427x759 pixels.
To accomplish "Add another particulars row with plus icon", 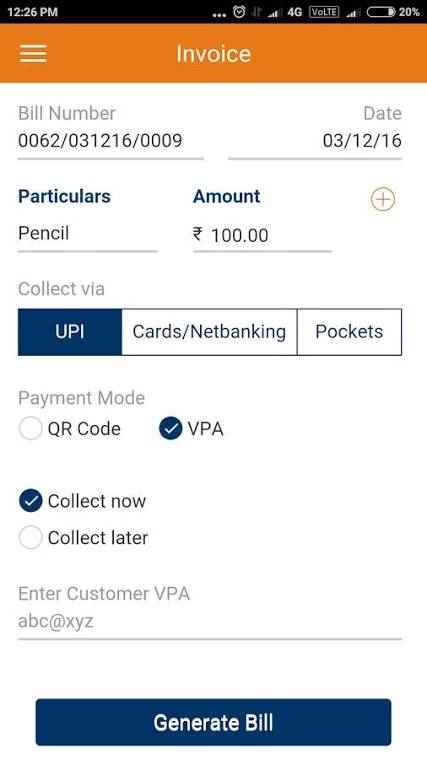I will [x=383, y=199].
